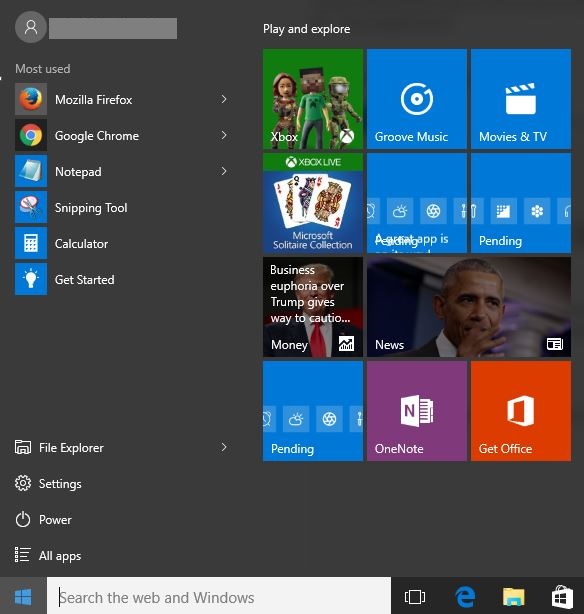The image size is (584, 614).
Task: Click the 'Play and explore' group heading
Action: [306, 29]
